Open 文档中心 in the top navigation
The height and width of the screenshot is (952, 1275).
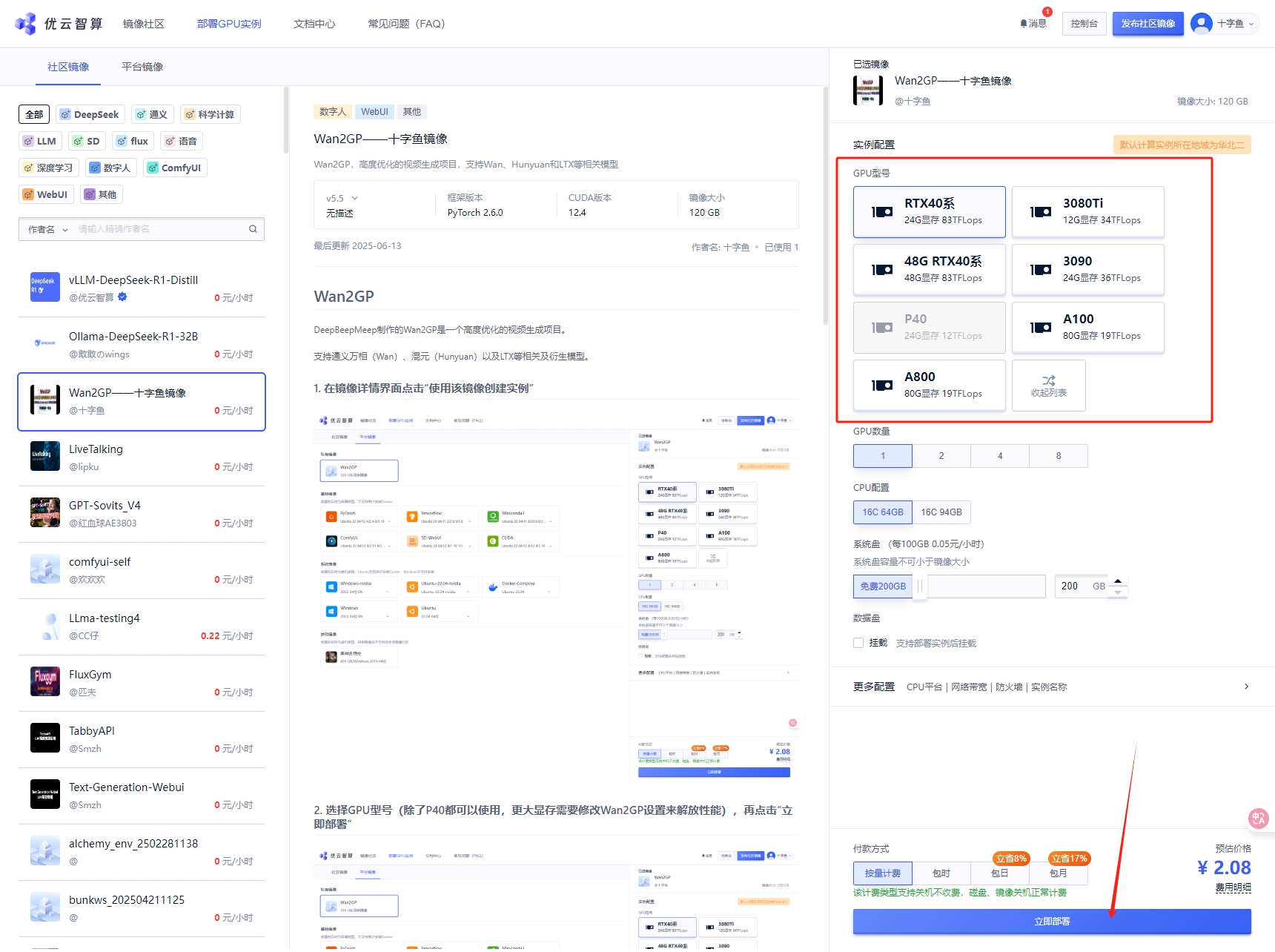click(x=314, y=24)
